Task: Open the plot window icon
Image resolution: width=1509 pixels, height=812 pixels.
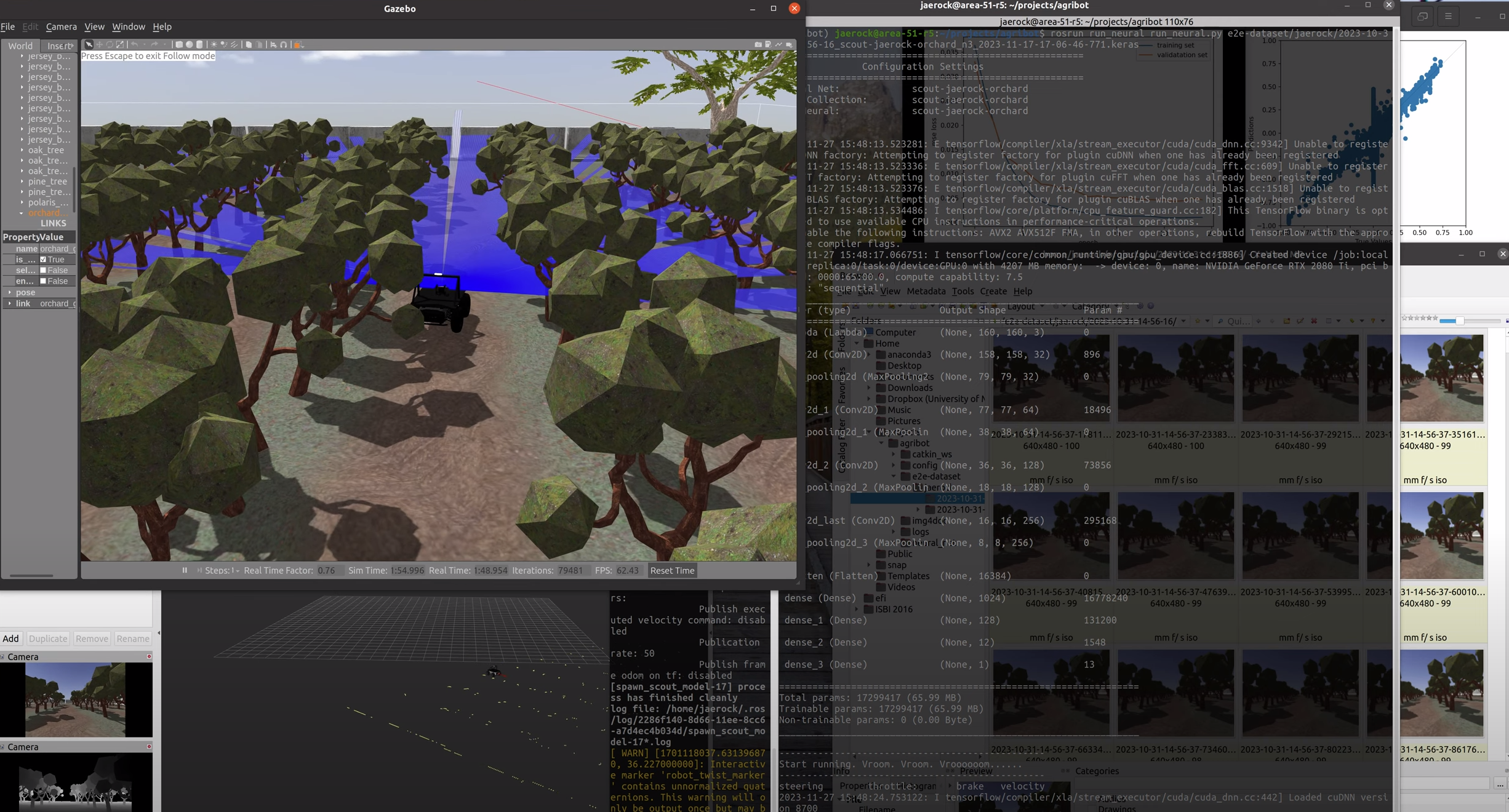Action: (779, 44)
